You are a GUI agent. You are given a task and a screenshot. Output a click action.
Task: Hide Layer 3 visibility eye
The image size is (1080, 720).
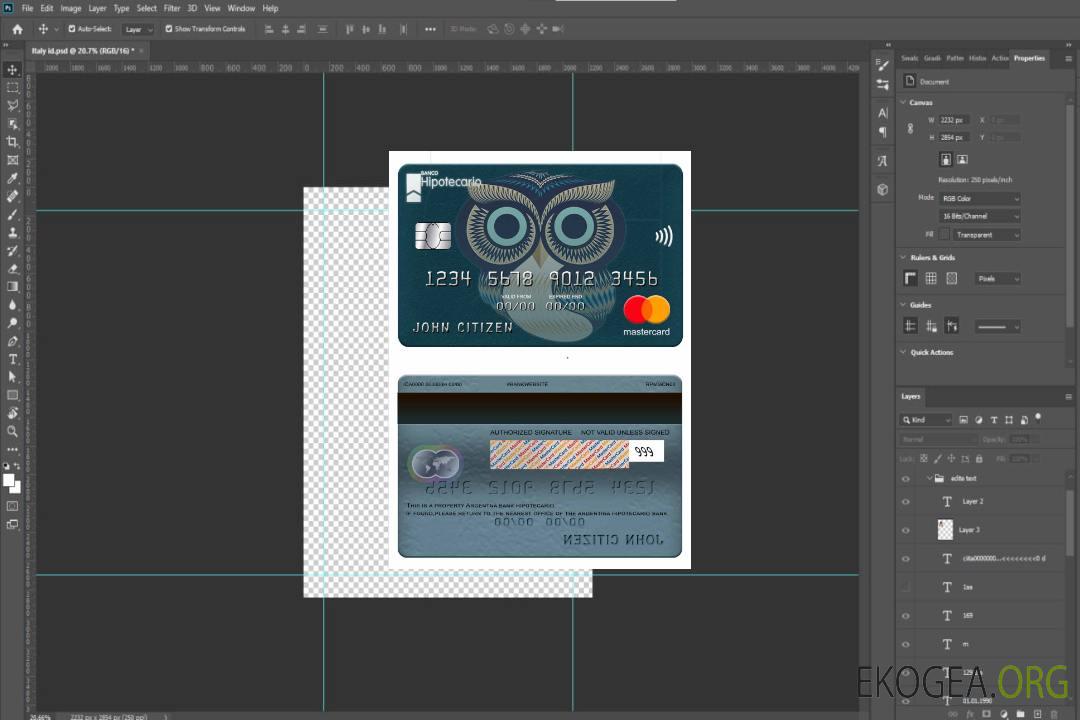(x=906, y=531)
